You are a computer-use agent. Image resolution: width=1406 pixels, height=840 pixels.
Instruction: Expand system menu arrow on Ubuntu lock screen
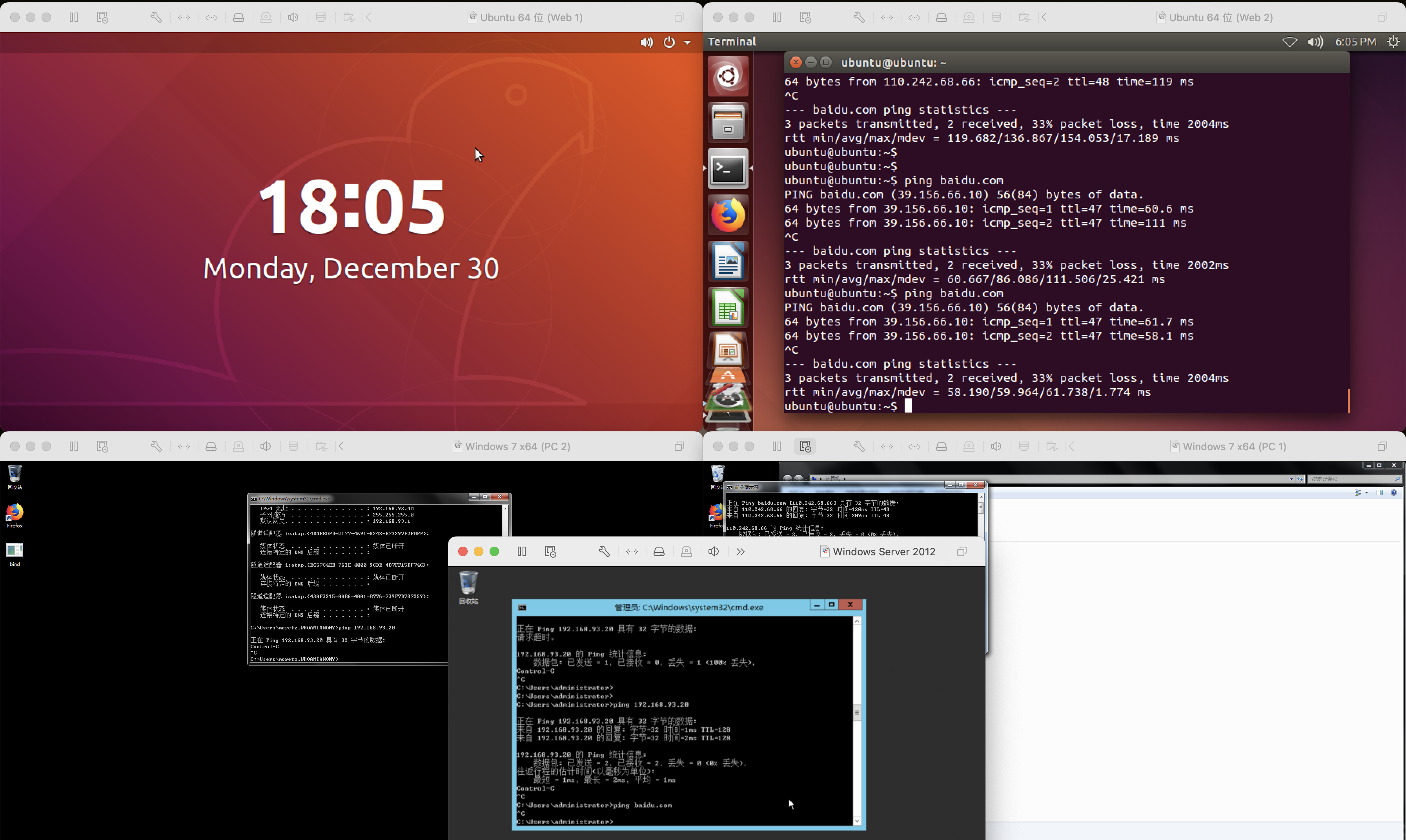[x=687, y=42]
